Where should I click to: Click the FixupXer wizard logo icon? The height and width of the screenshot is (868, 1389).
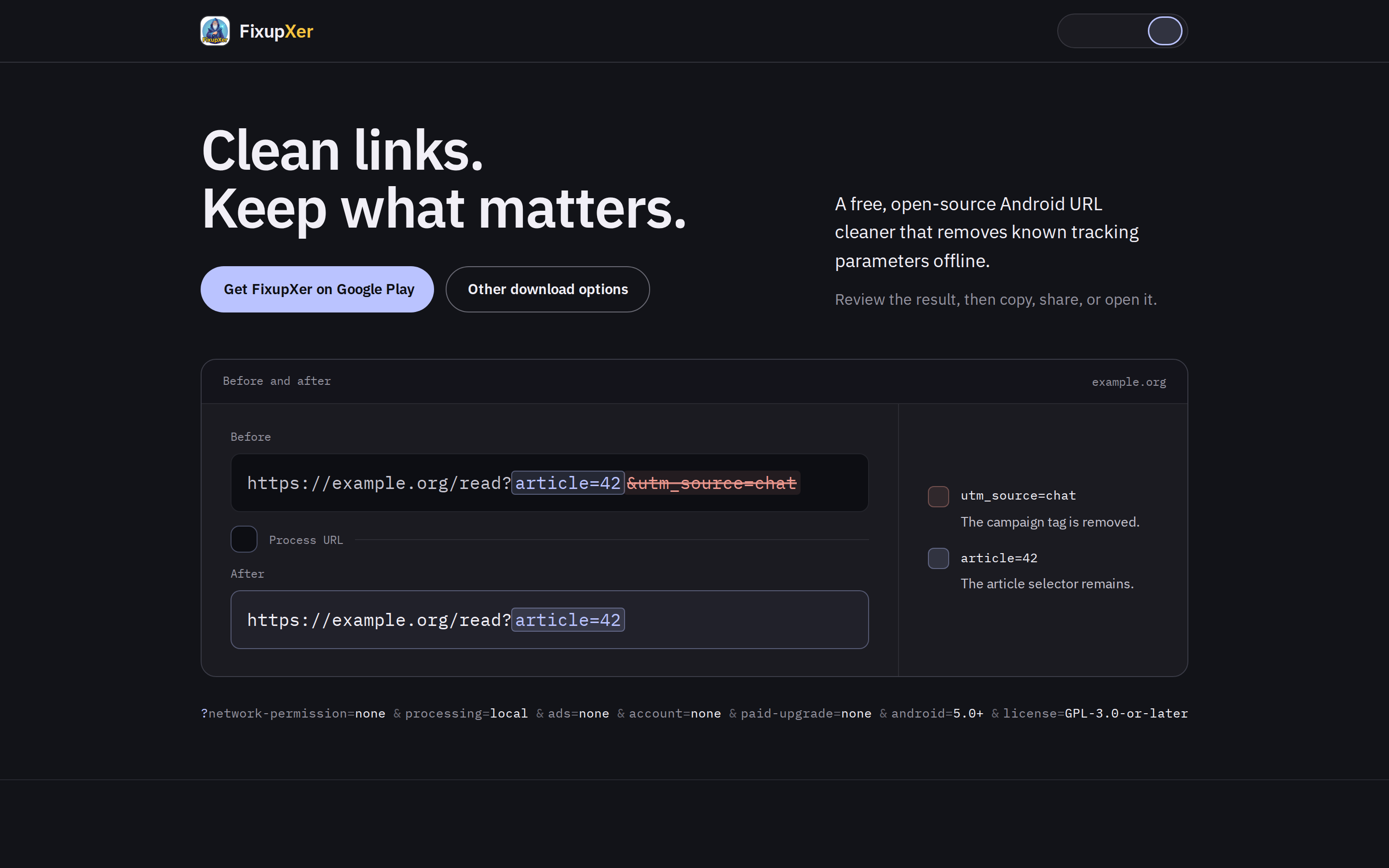pos(215,31)
